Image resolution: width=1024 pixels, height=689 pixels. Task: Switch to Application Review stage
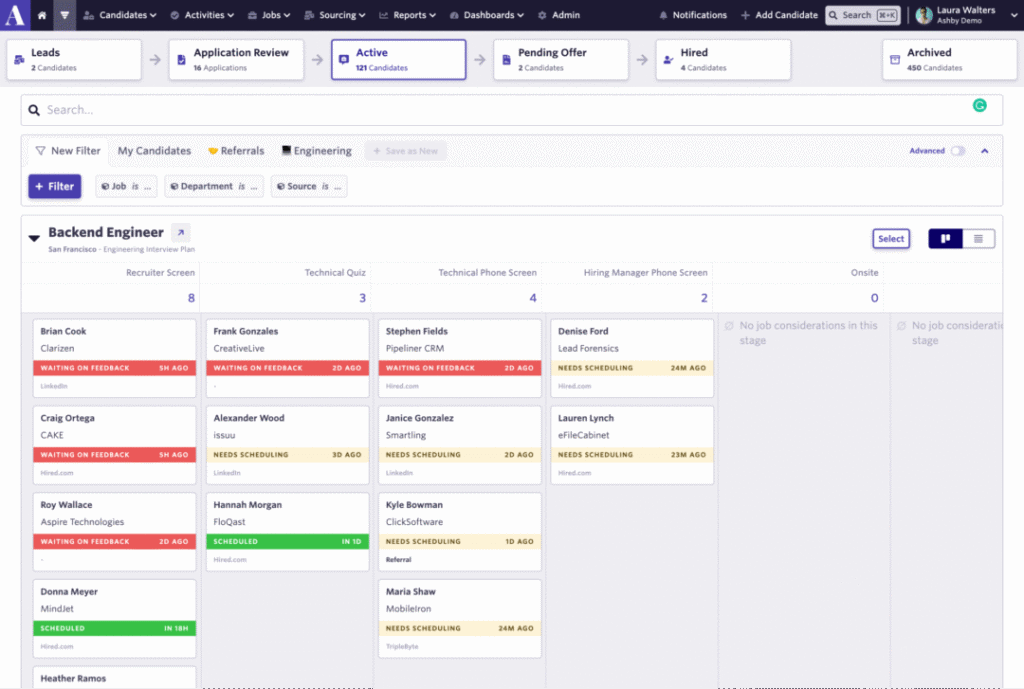click(236, 59)
